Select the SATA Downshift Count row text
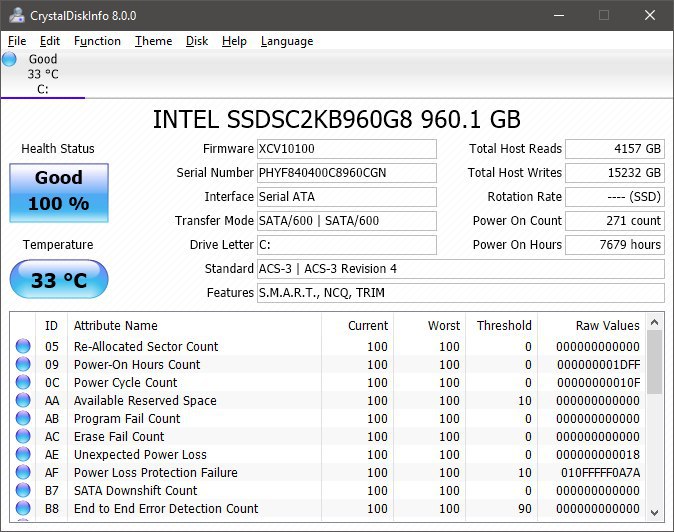 pyautogui.click(x=135, y=491)
